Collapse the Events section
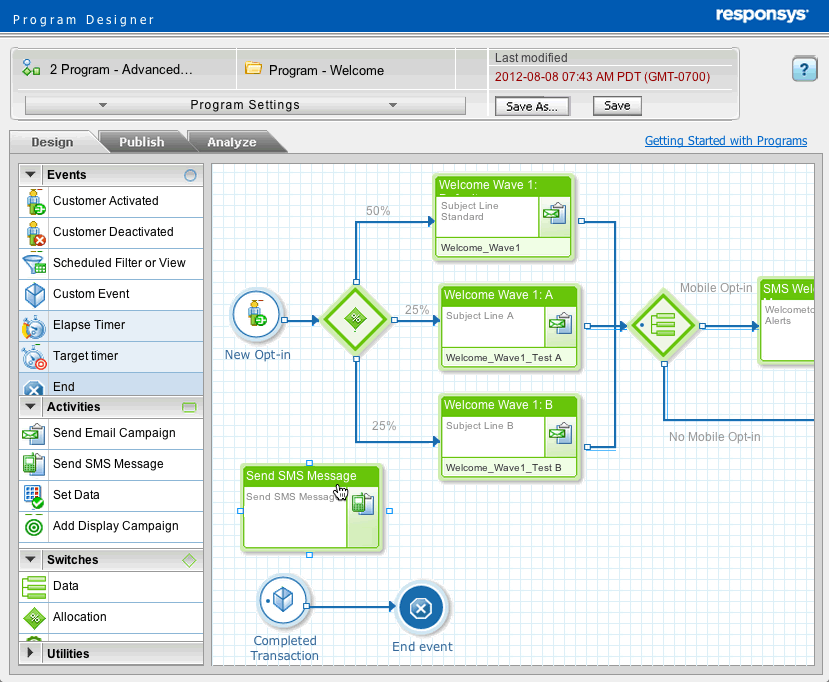 pyautogui.click(x=31, y=174)
